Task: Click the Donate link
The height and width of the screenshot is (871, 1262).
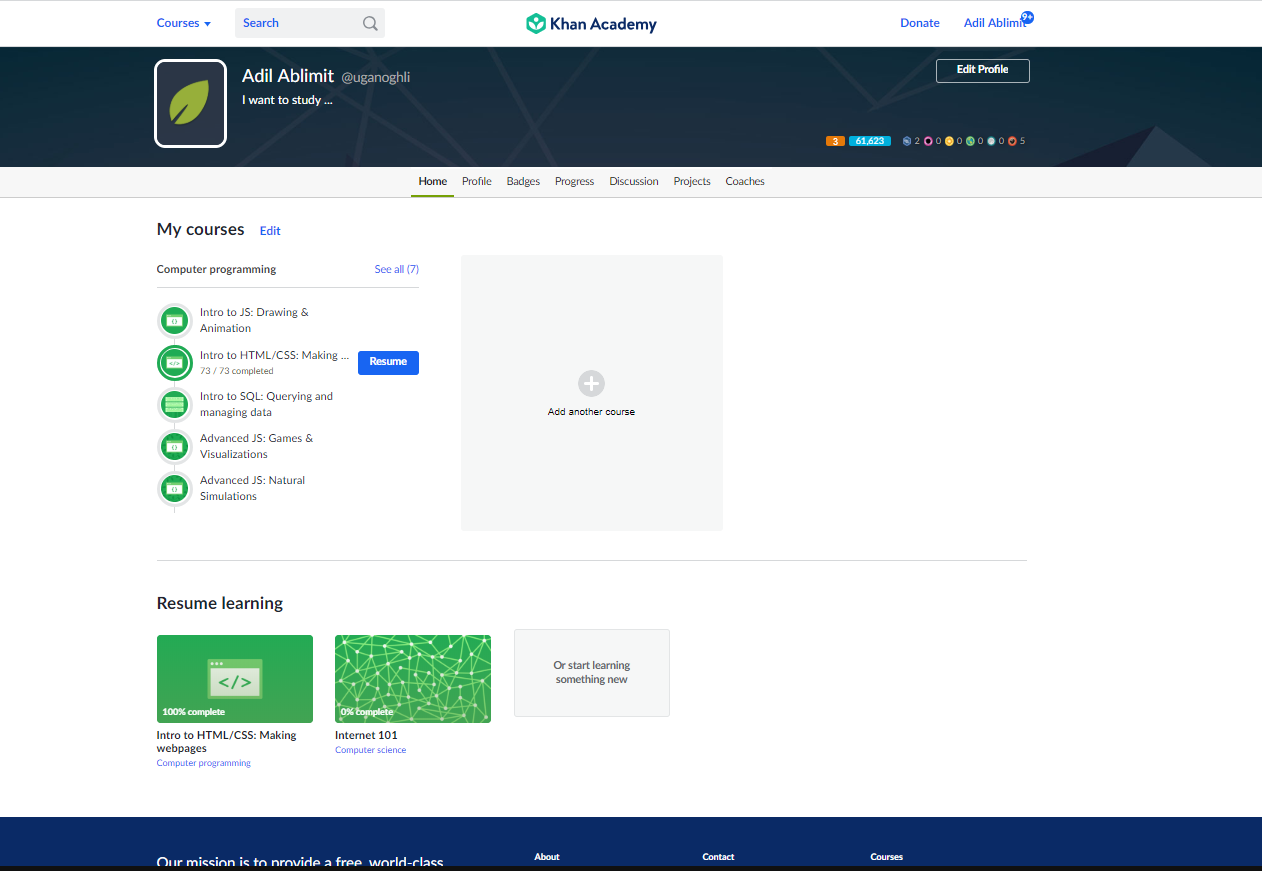Action: tap(920, 23)
